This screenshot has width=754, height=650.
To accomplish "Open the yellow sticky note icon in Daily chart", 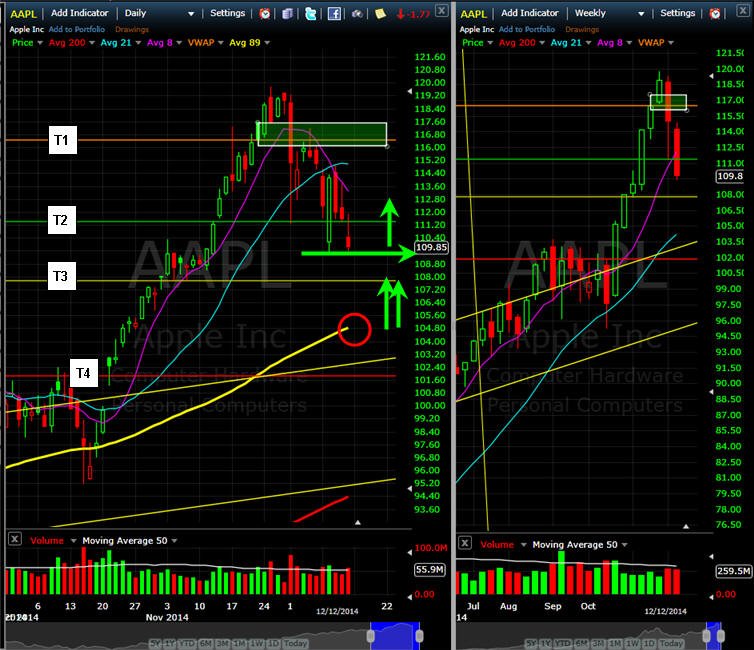I will point(380,13).
